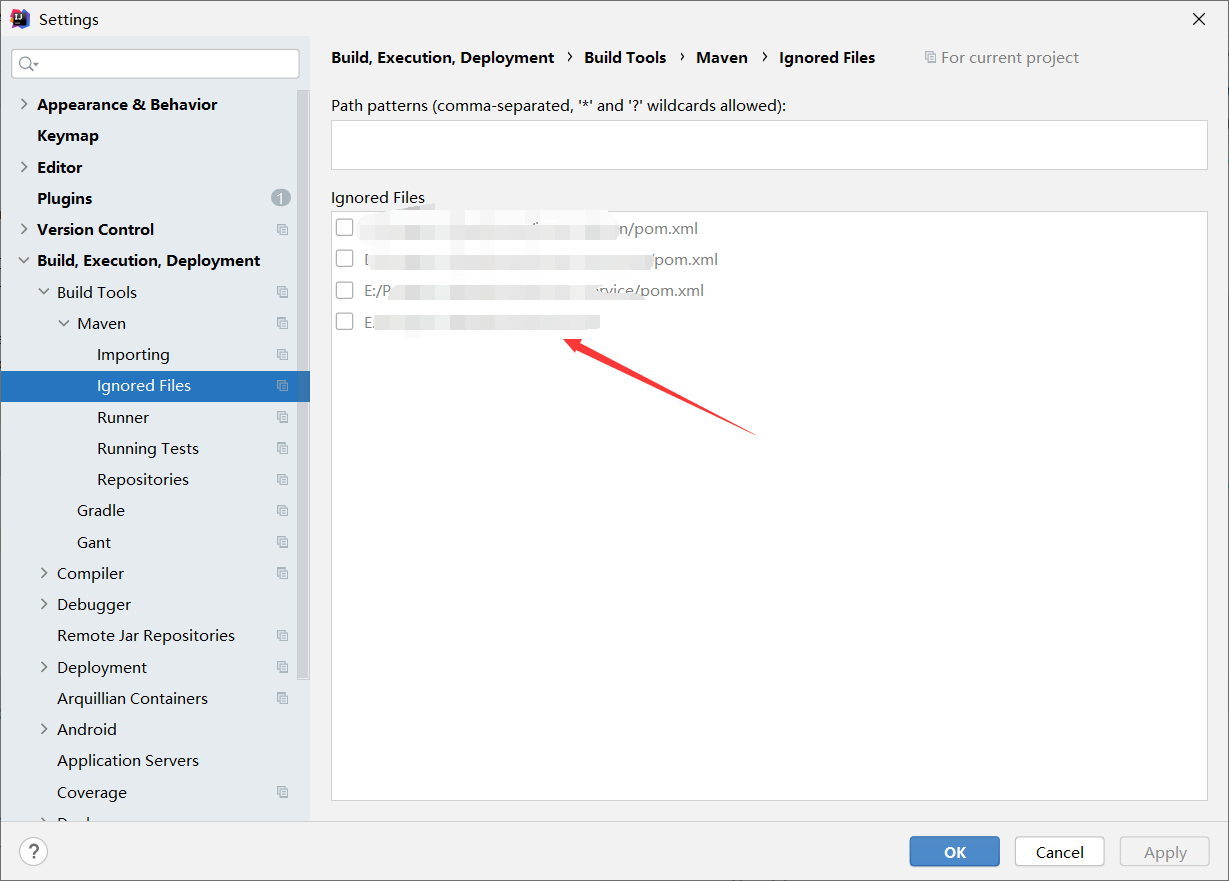Image resolution: width=1229 pixels, height=881 pixels.
Task: Open Application Servers settings
Action: [x=128, y=761]
